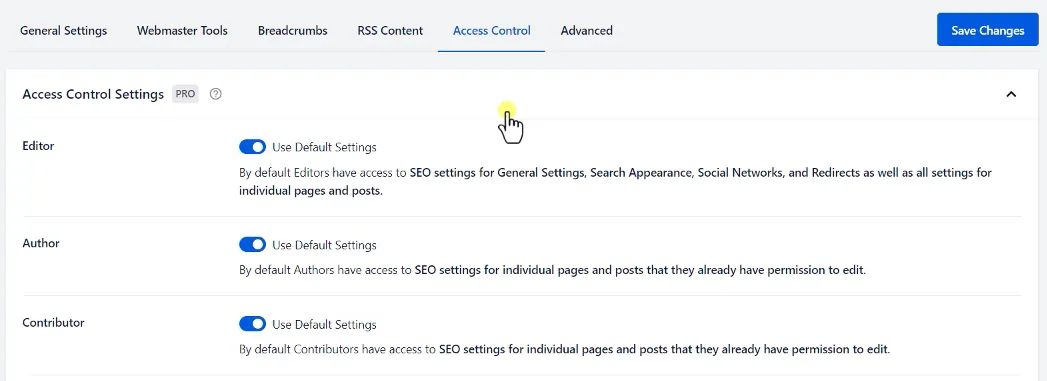Toggle Author Use Default Settings switch
1047x381 pixels.
tap(252, 245)
